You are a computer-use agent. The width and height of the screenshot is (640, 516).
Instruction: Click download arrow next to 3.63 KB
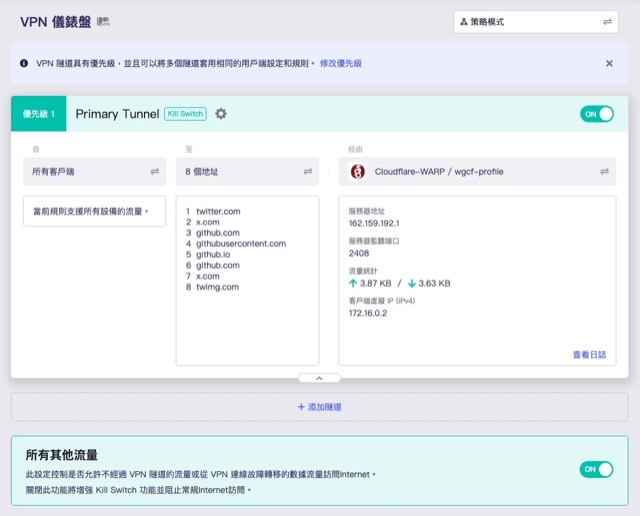pyautogui.click(x=412, y=283)
